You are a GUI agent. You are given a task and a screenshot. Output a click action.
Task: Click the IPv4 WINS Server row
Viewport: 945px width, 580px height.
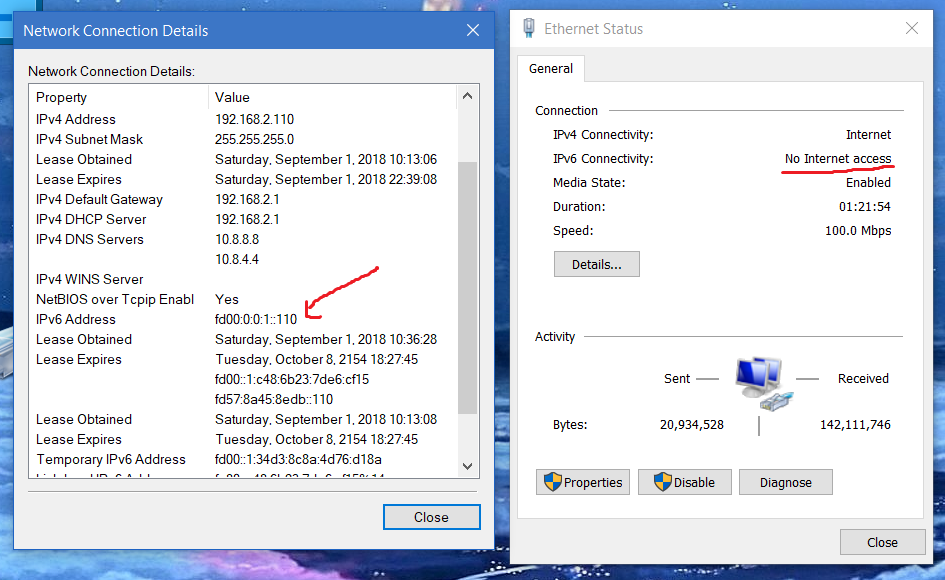[243, 279]
